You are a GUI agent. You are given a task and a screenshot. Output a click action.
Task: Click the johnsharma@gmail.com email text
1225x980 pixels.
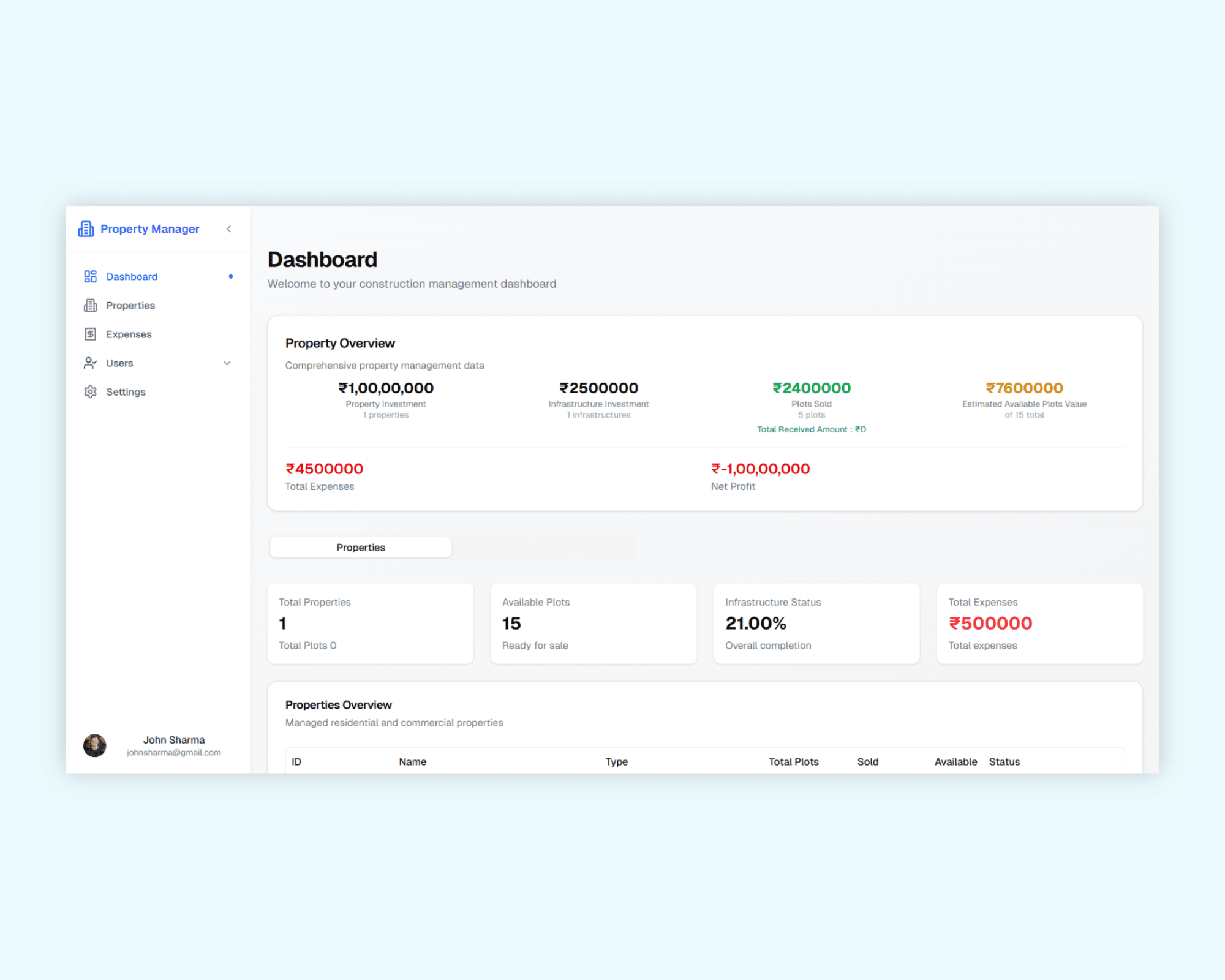click(x=174, y=753)
